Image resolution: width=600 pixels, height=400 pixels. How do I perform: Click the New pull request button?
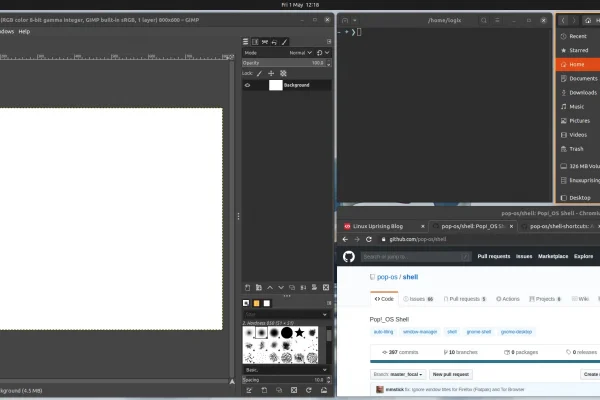451,374
